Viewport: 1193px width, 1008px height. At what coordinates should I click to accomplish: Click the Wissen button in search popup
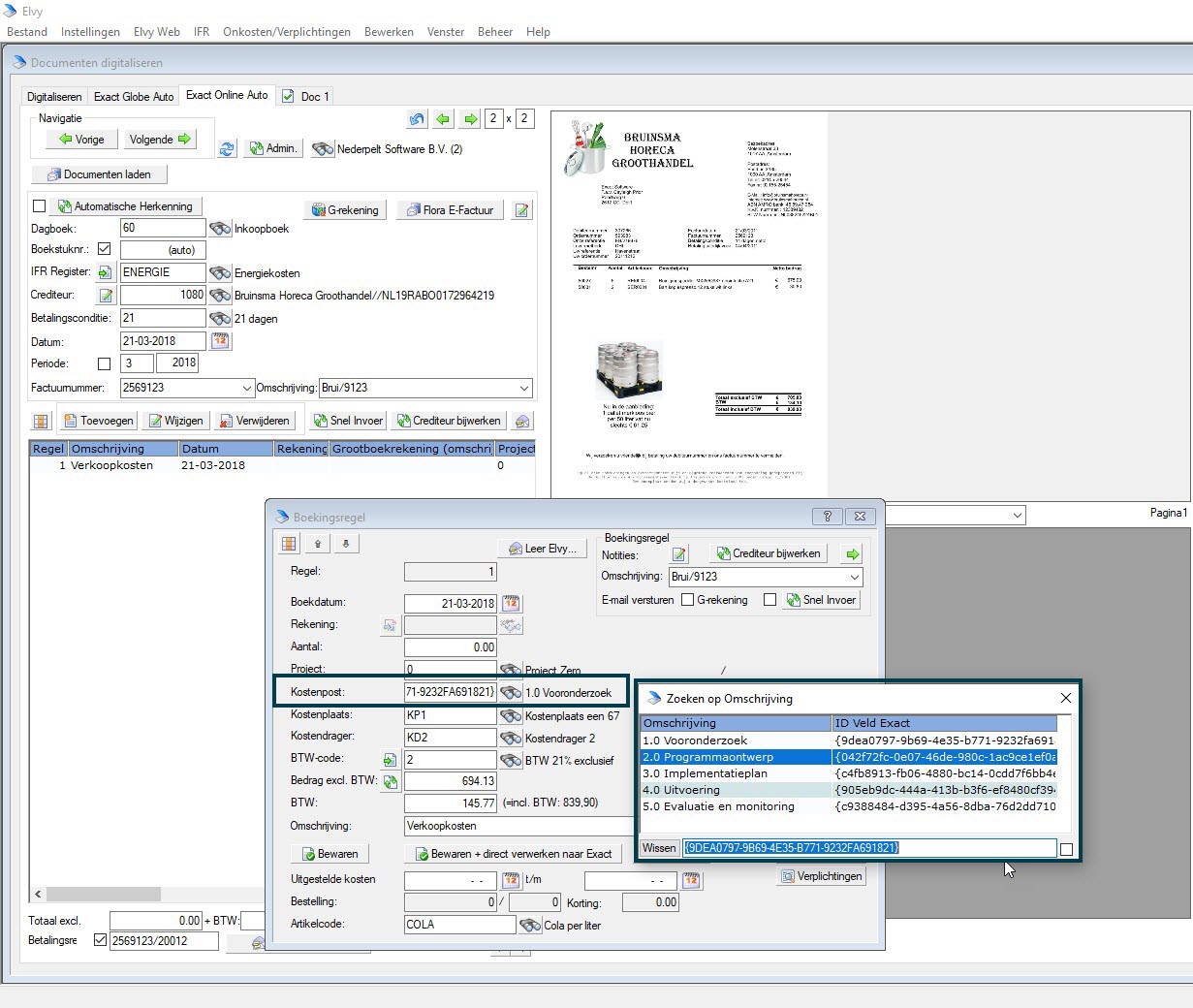click(659, 848)
